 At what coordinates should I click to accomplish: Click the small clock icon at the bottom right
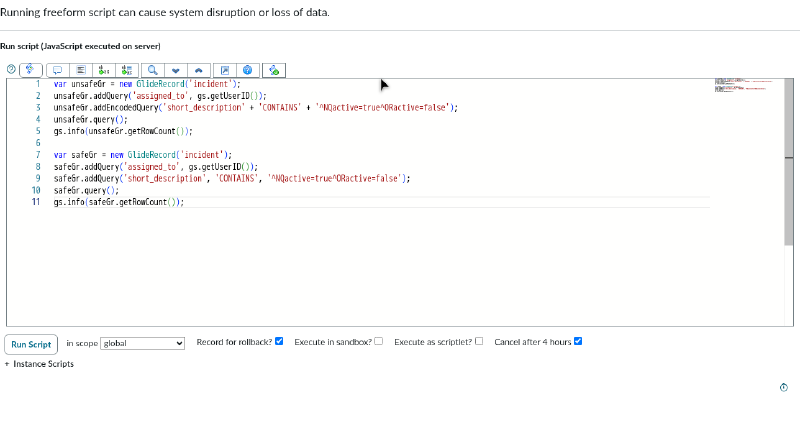(x=784, y=387)
